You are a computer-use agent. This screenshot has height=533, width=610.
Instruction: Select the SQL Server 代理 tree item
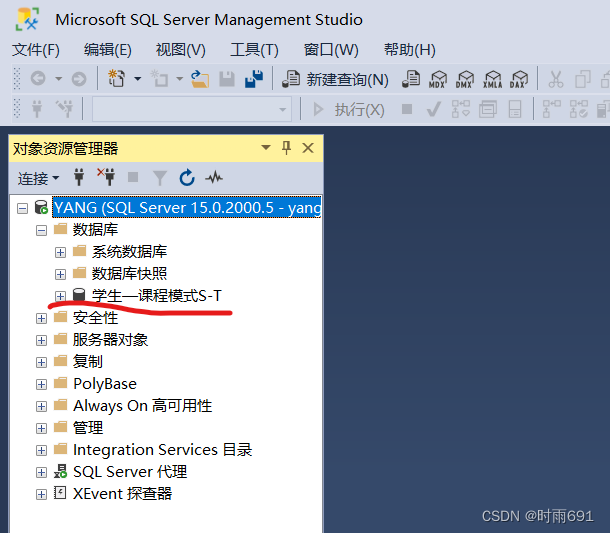pyautogui.click(x=130, y=472)
